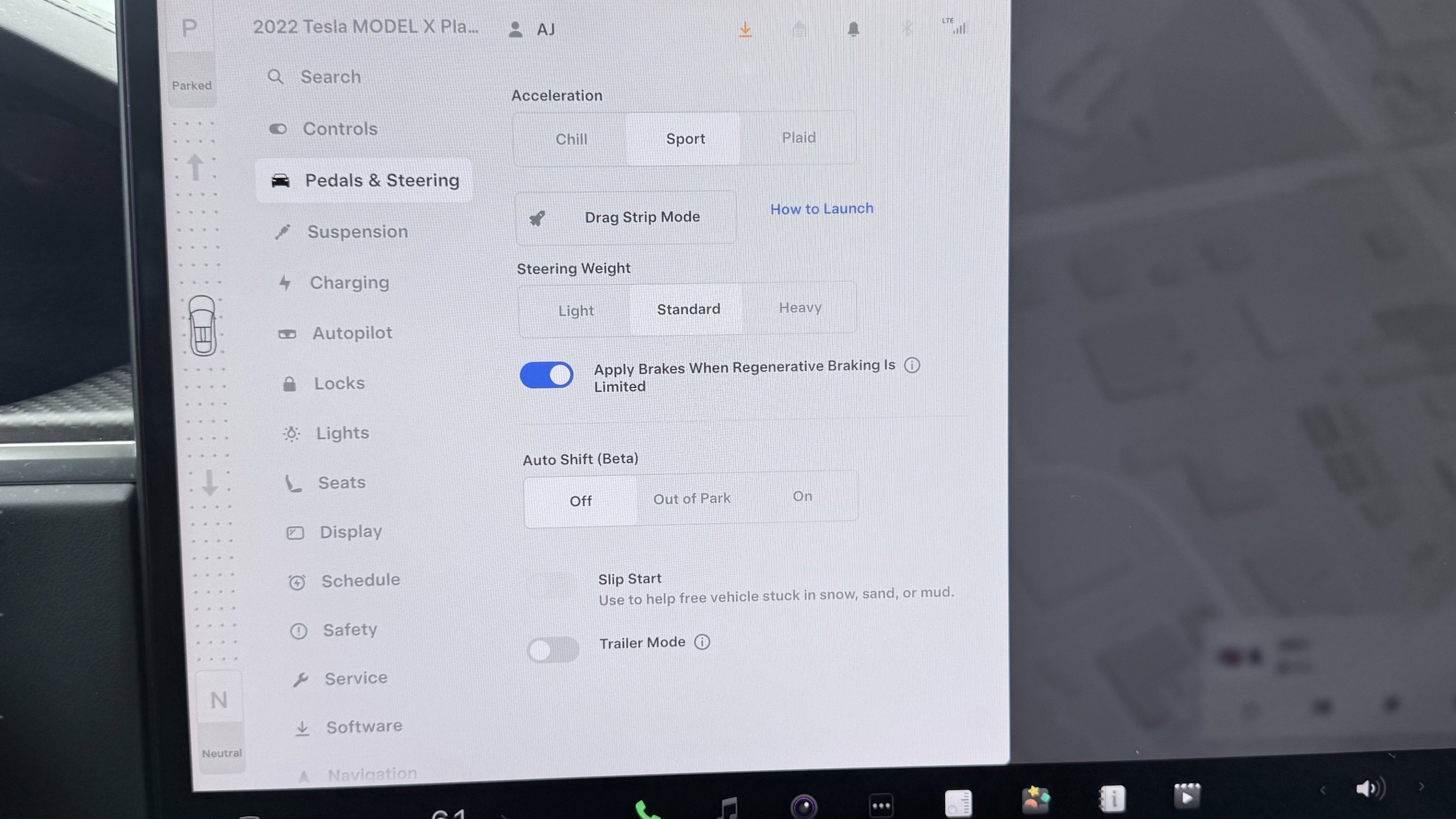
Task: Open the Locks menu
Action: pyautogui.click(x=324, y=383)
